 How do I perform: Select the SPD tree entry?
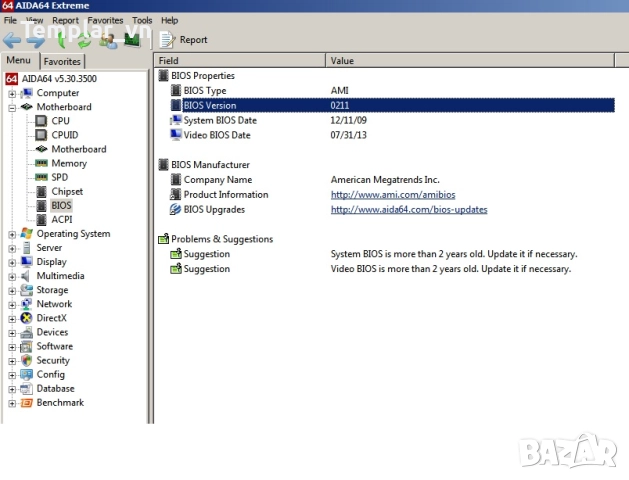pos(59,177)
